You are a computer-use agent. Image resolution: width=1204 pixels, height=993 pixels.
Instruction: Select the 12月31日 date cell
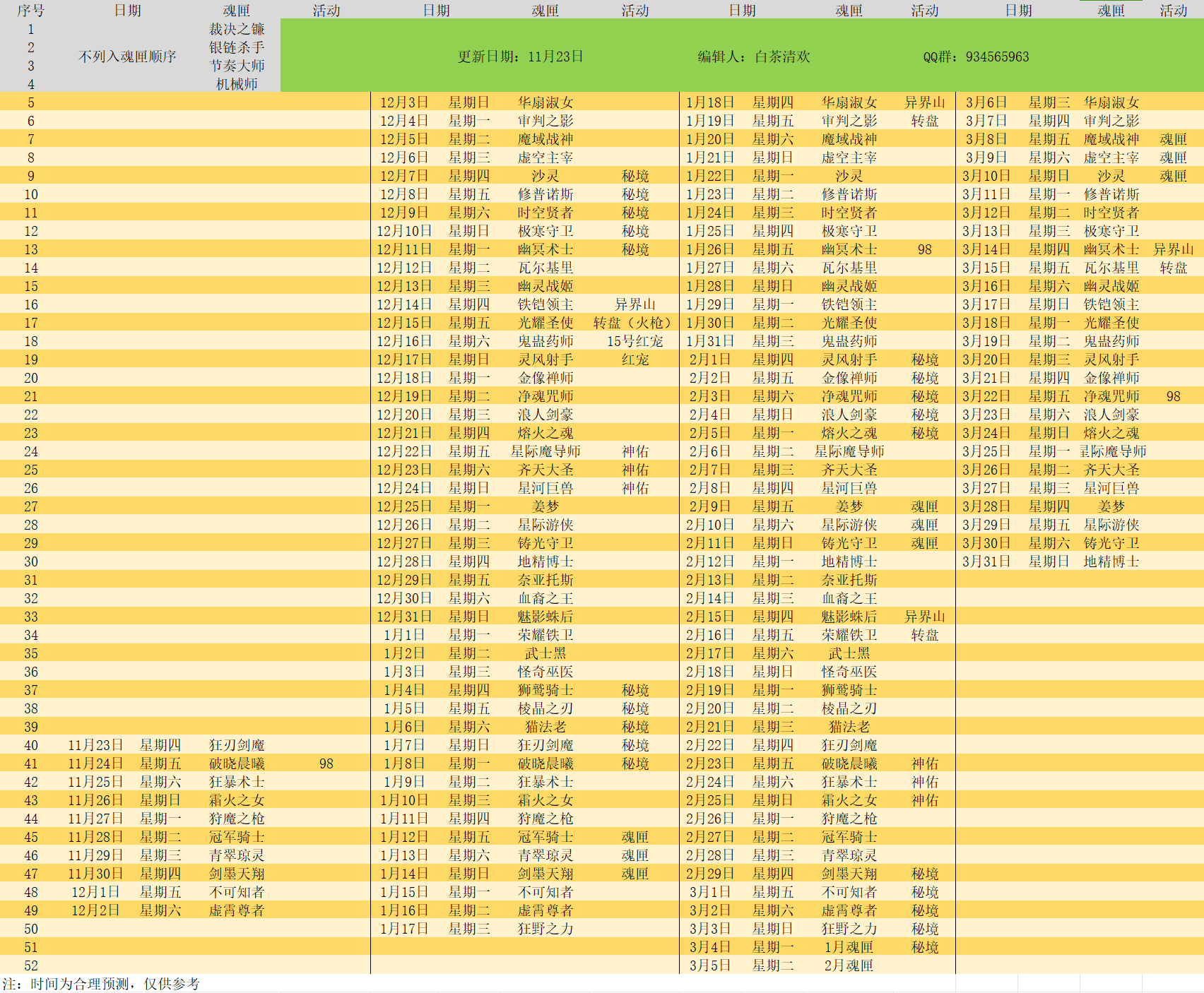[404, 617]
